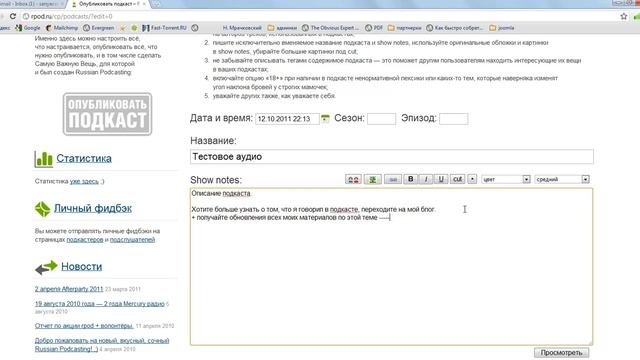640x360 pixels.
Task: Click the Личный фидбэк green icon
Action: [42, 209]
